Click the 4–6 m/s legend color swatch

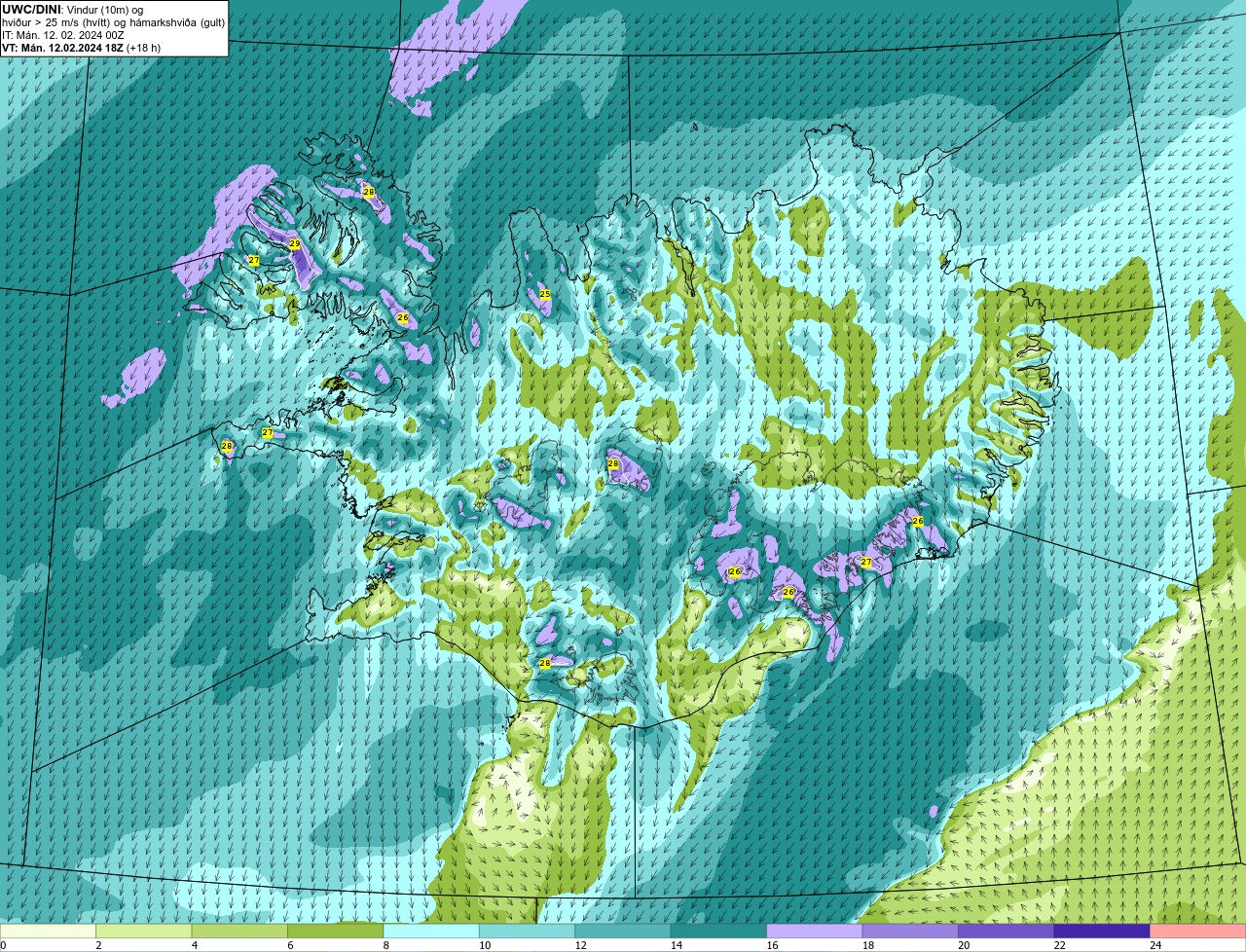239,931
